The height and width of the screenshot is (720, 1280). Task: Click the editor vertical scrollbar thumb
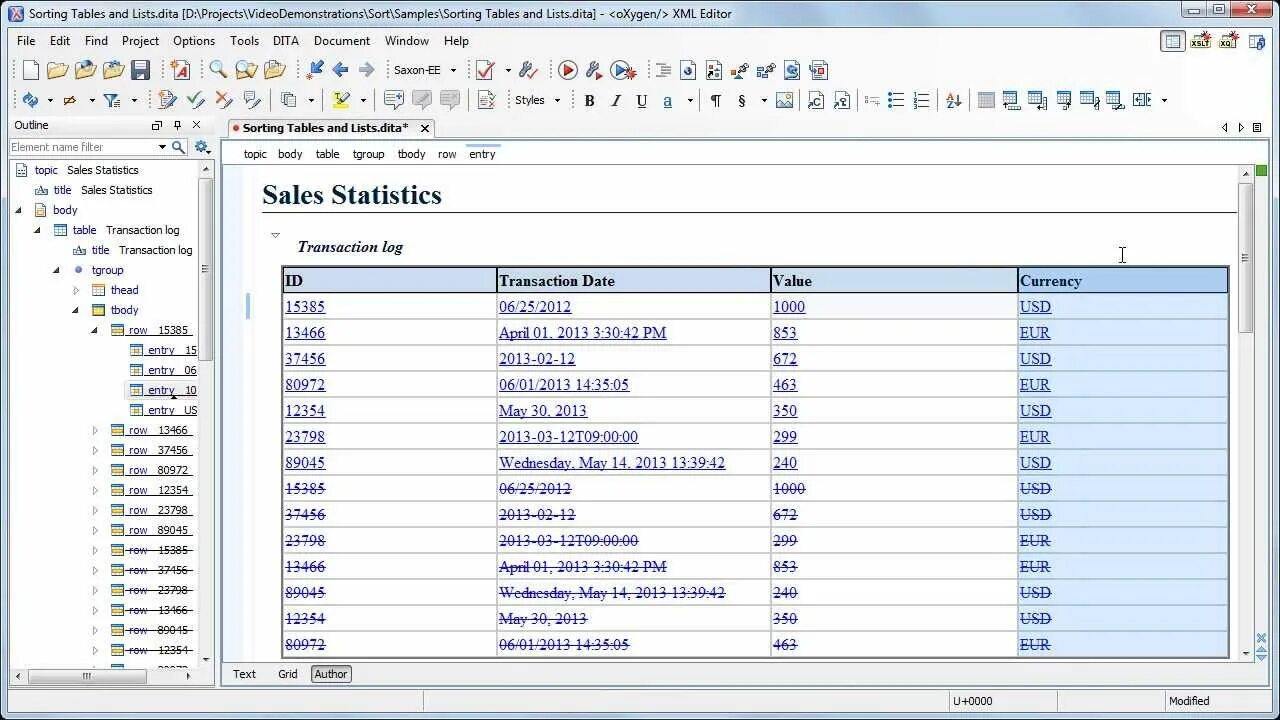tap(1245, 258)
